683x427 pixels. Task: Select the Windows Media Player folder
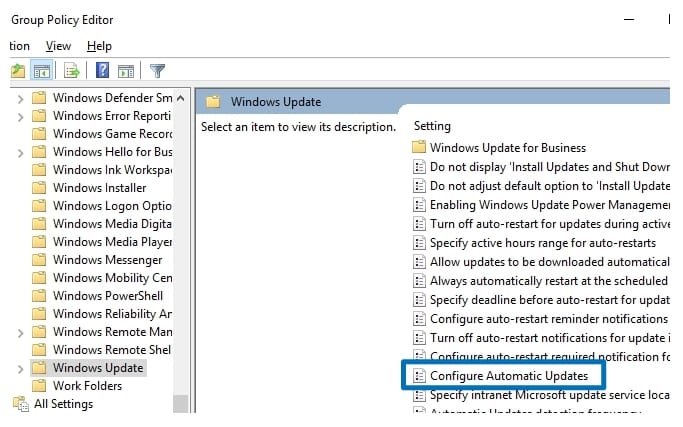102,242
